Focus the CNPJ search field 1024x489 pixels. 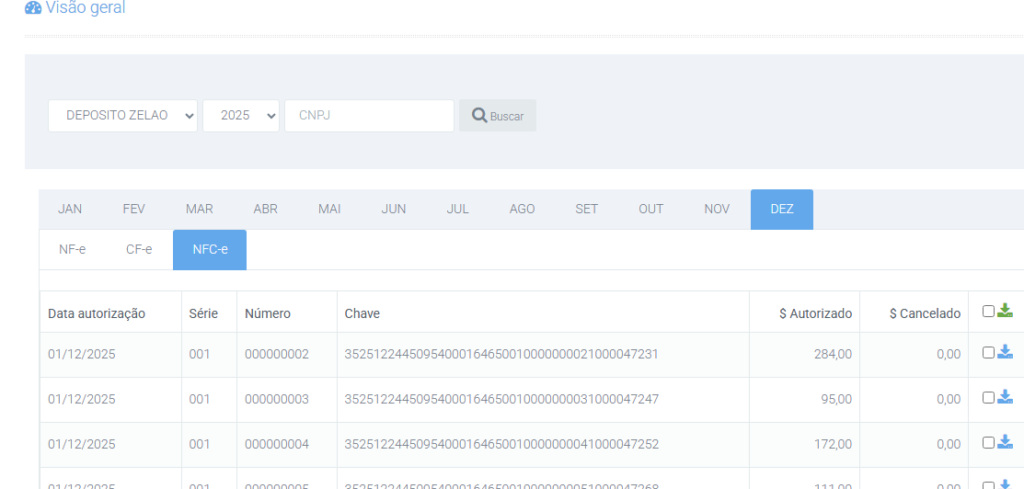[369, 115]
